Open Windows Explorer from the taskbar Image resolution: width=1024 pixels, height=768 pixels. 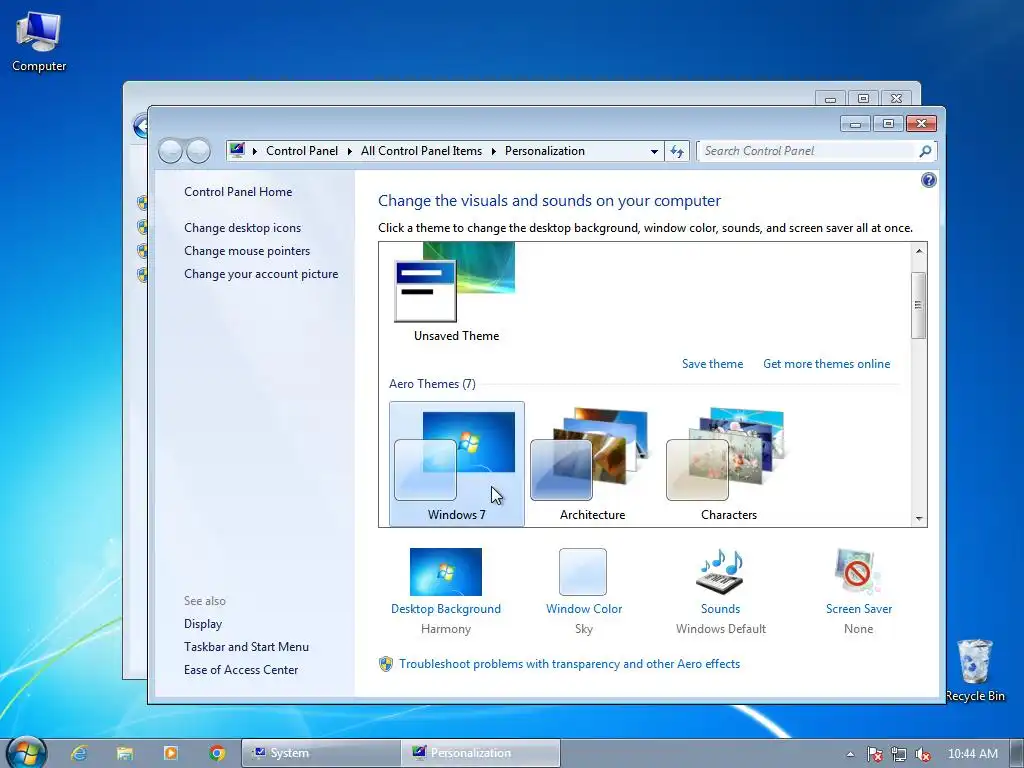125,753
